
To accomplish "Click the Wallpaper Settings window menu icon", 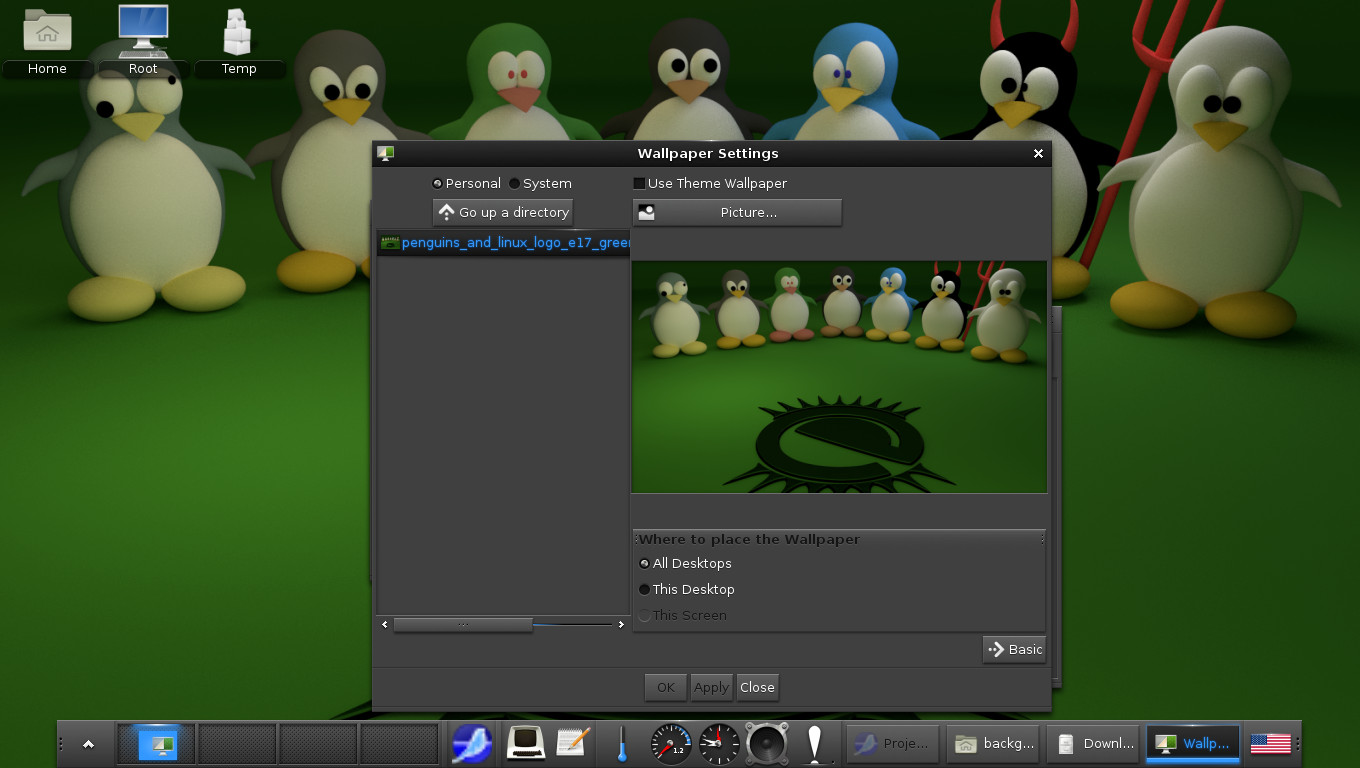I will [x=385, y=153].
